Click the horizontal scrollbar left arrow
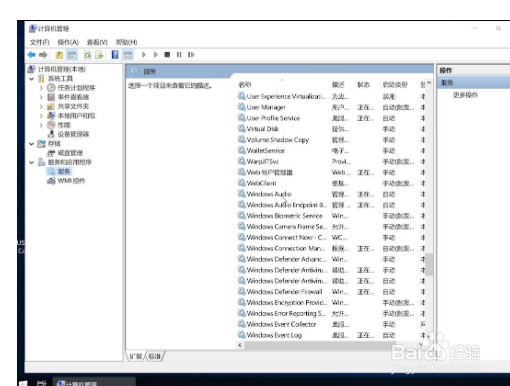 click(x=240, y=345)
